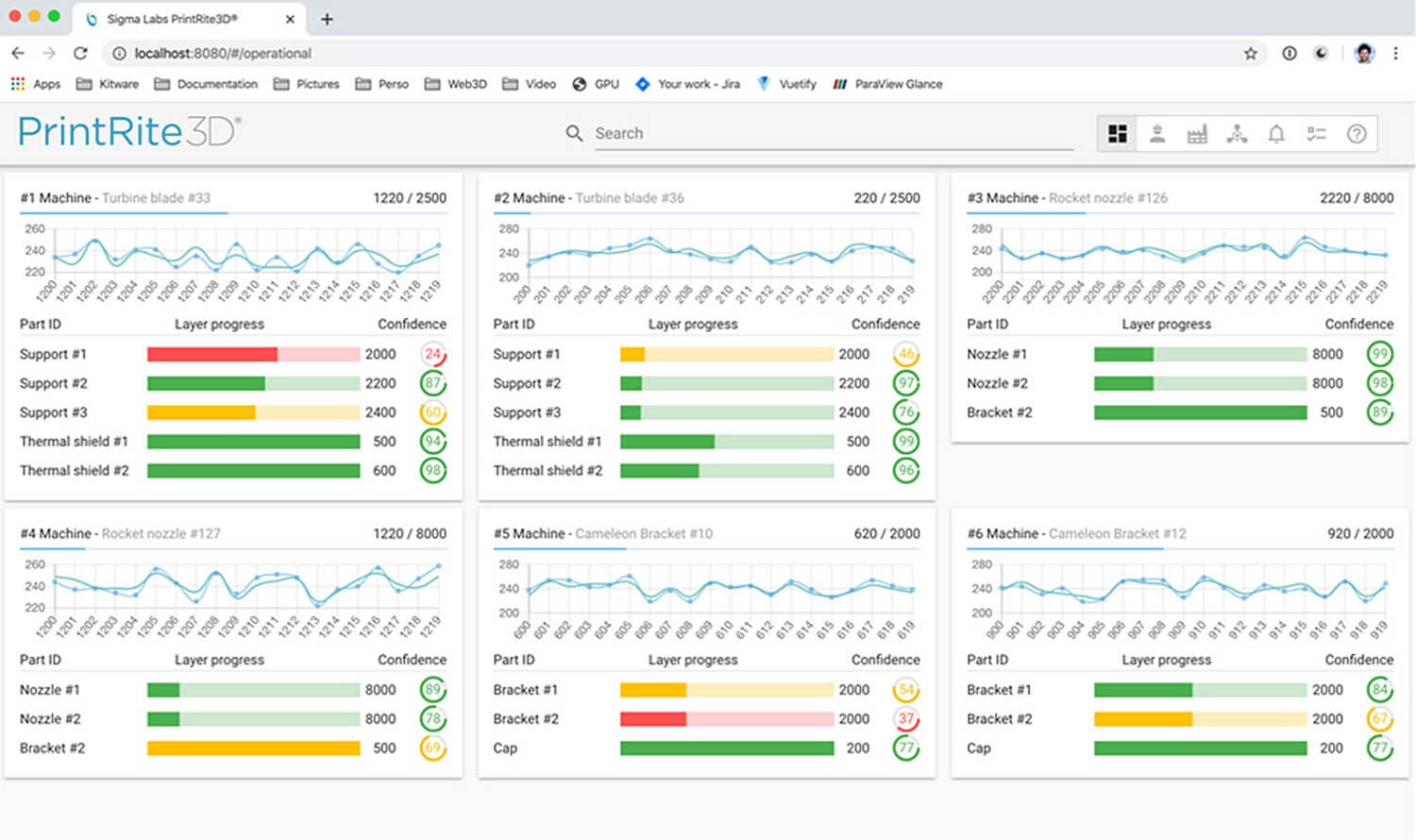Open the Web3D bookmarks folder
Screen dimensions: 1416x840
click(456, 84)
